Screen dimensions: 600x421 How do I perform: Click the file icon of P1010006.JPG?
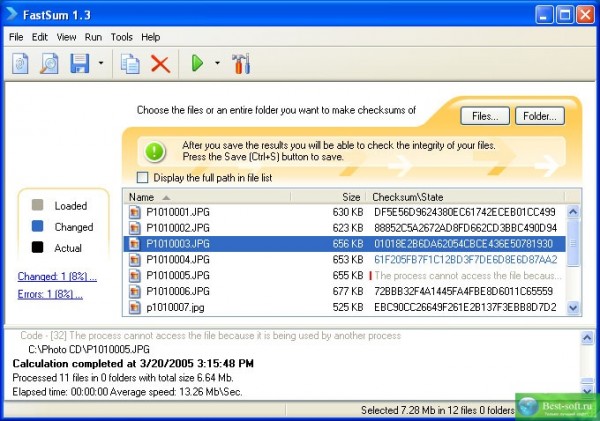tap(135, 292)
